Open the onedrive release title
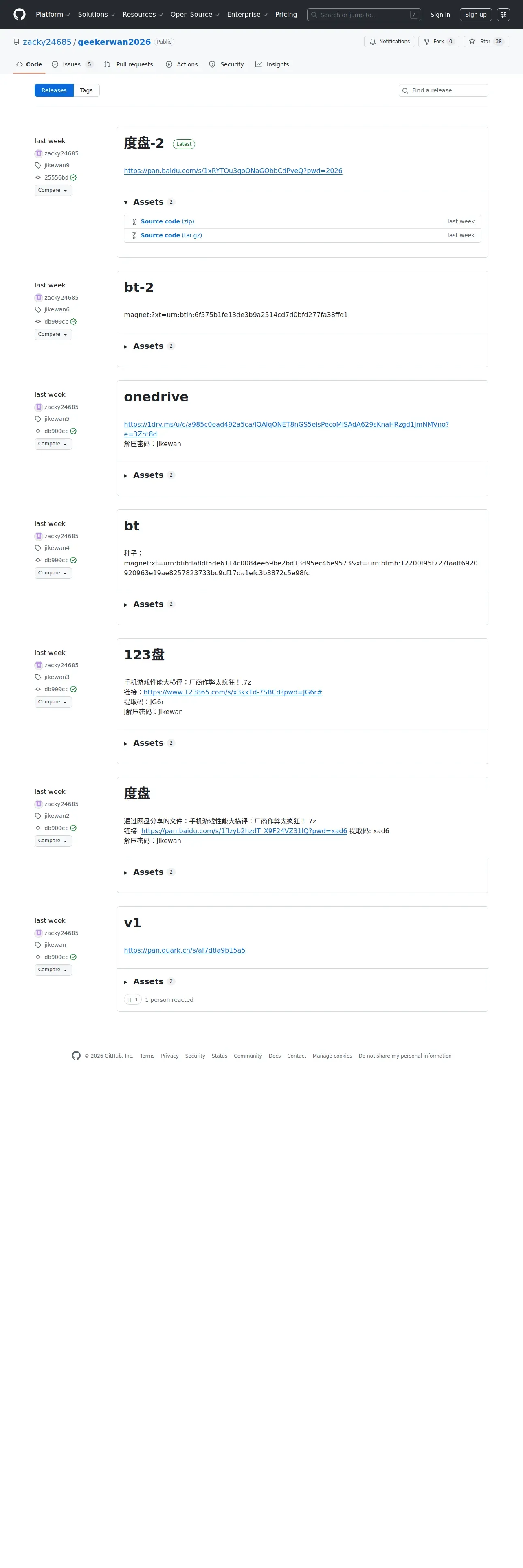 click(156, 397)
